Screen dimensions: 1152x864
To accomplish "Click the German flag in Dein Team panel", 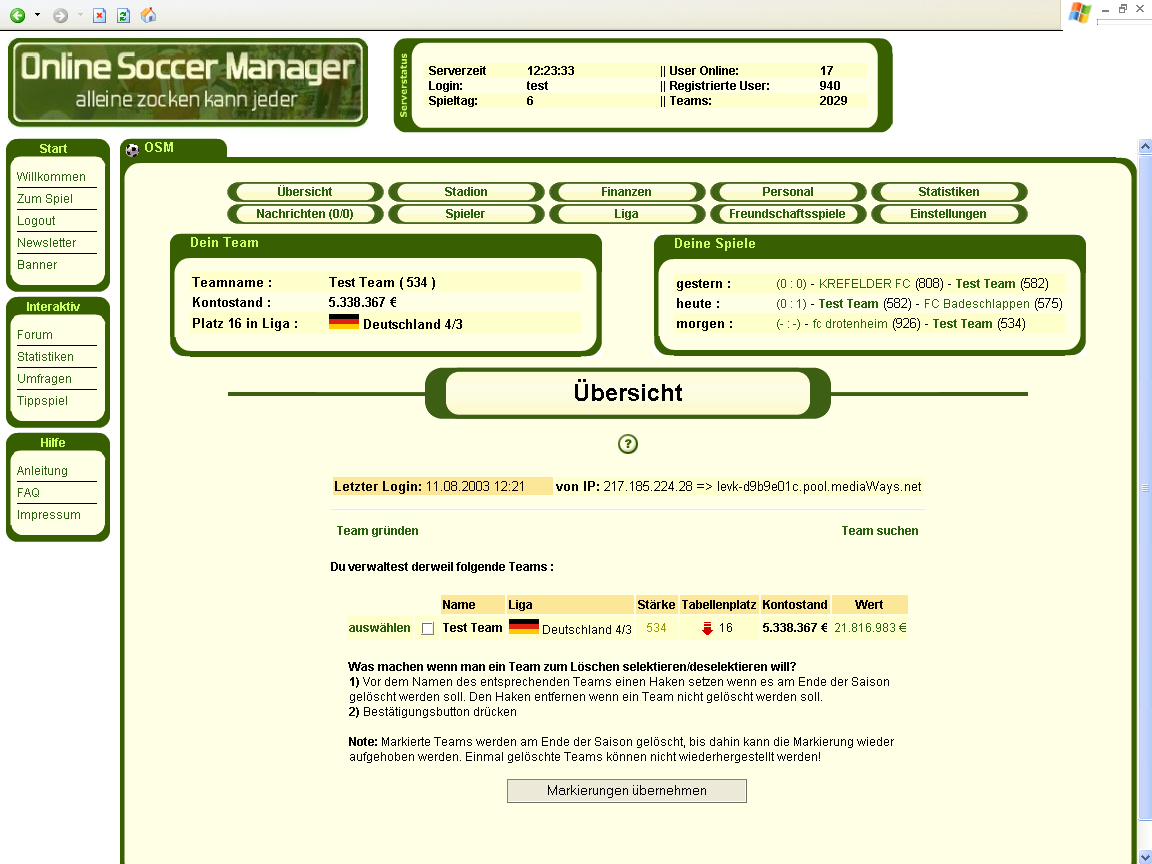I will (343, 322).
